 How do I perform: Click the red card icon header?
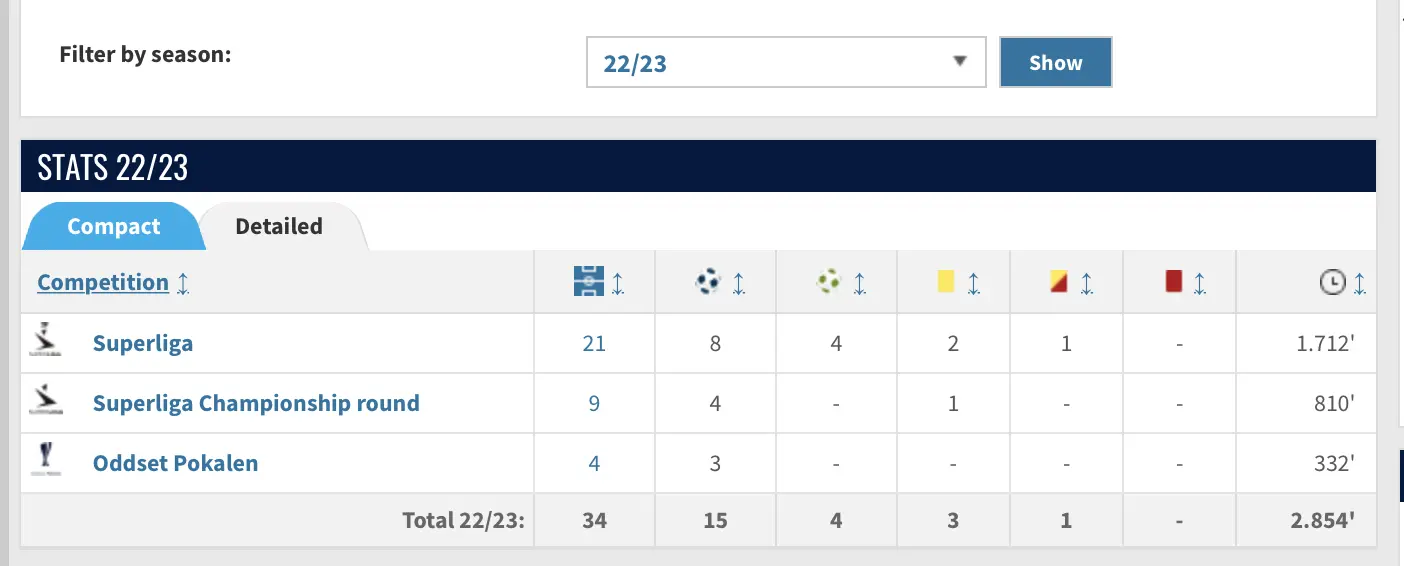1173,283
